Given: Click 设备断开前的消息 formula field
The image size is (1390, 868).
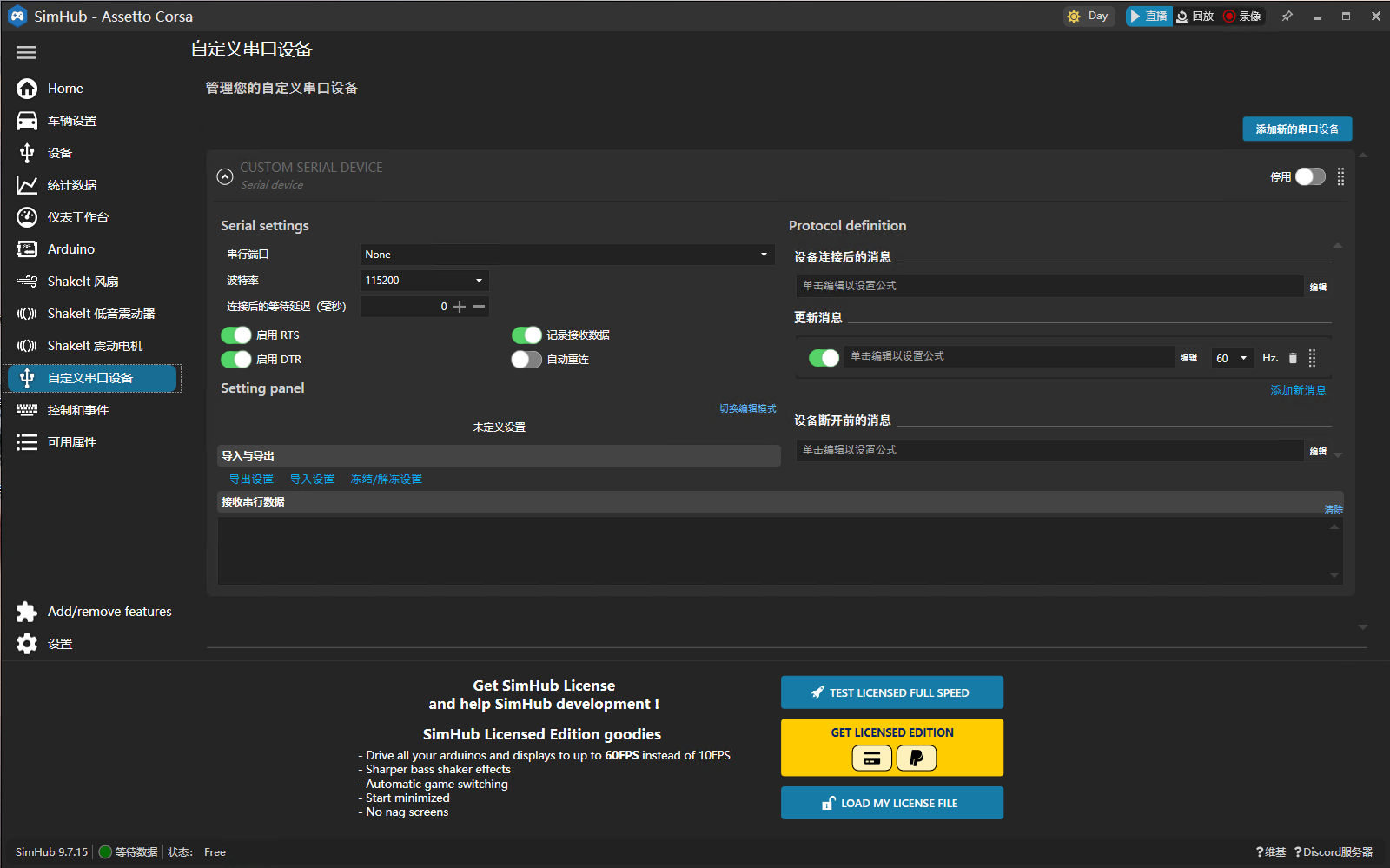Looking at the screenshot, I should (x=1049, y=450).
